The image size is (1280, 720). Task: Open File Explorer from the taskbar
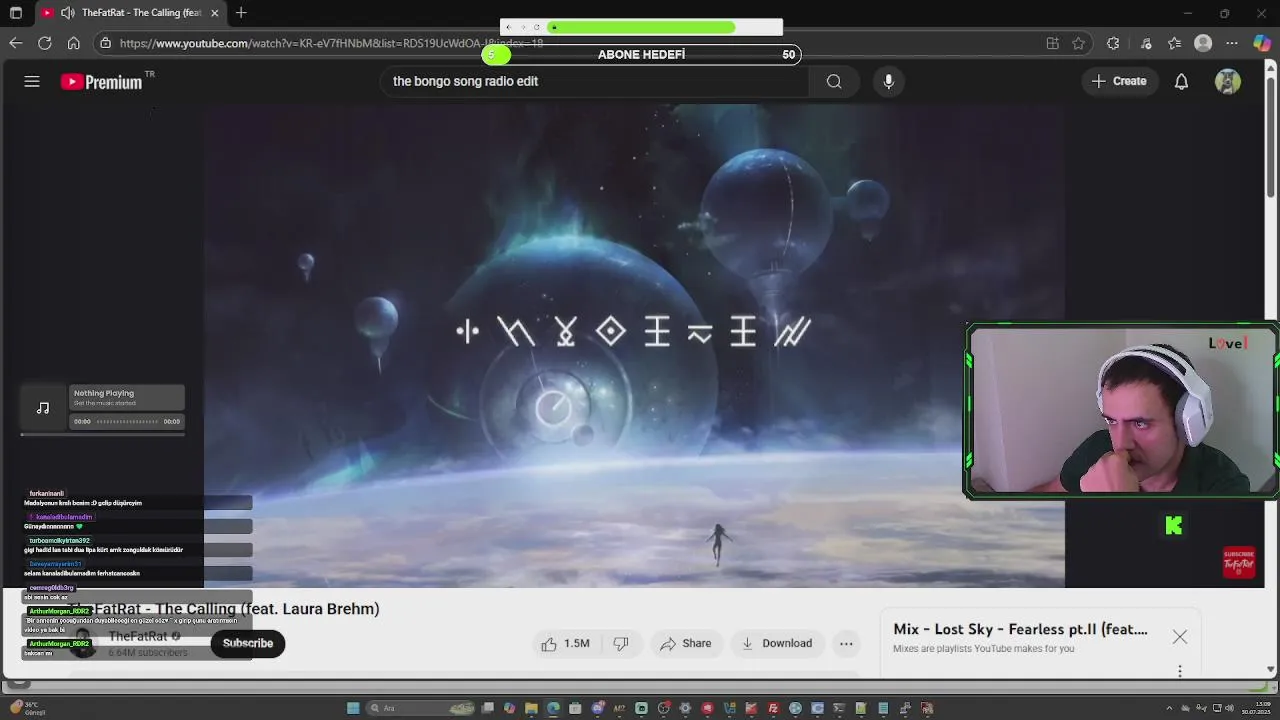pyautogui.click(x=531, y=708)
